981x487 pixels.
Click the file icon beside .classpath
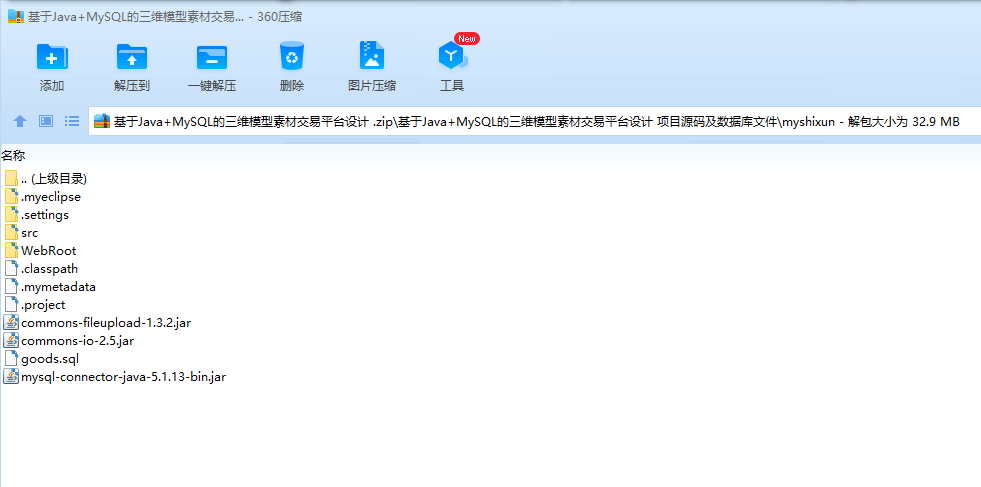click(x=11, y=269)
